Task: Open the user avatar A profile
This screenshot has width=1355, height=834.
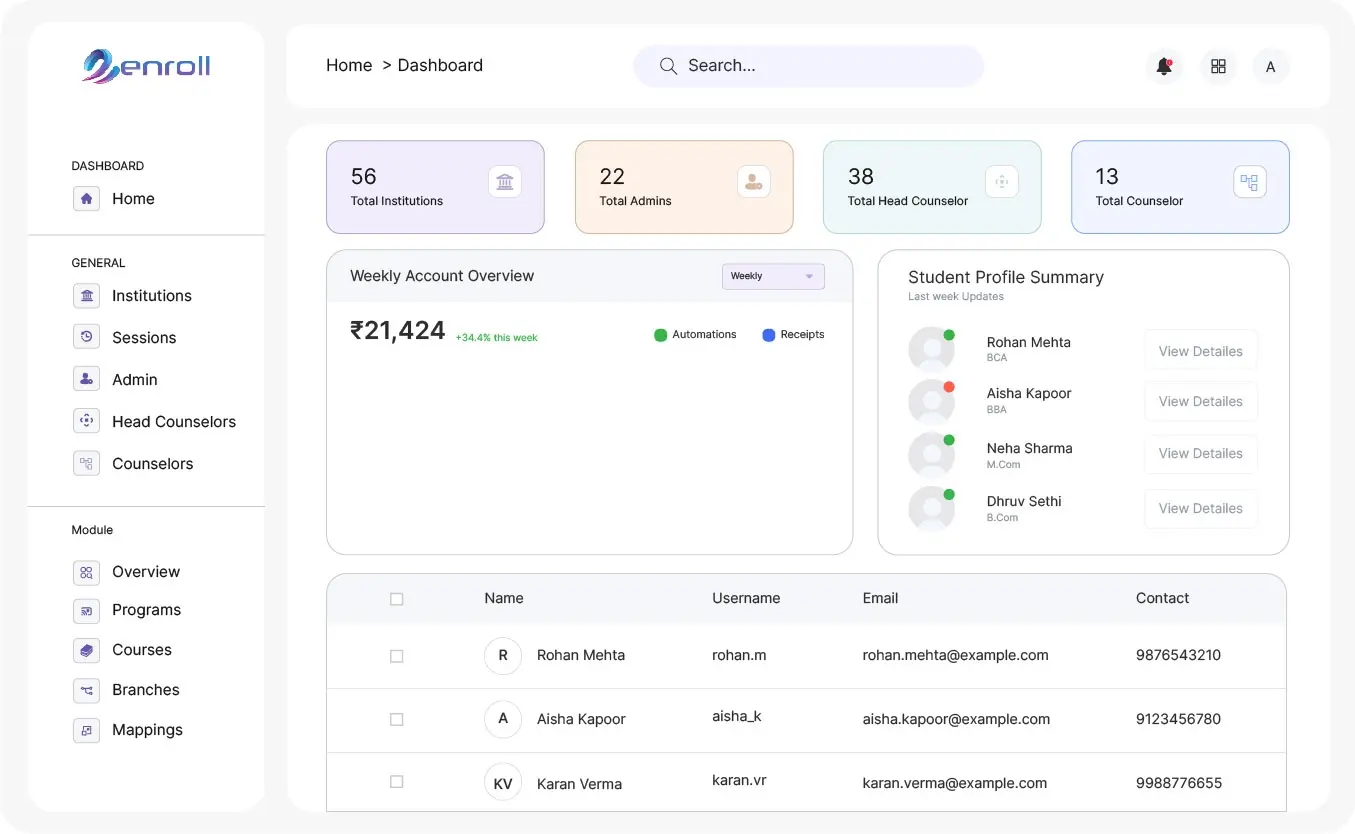Action: point(1270,67)
